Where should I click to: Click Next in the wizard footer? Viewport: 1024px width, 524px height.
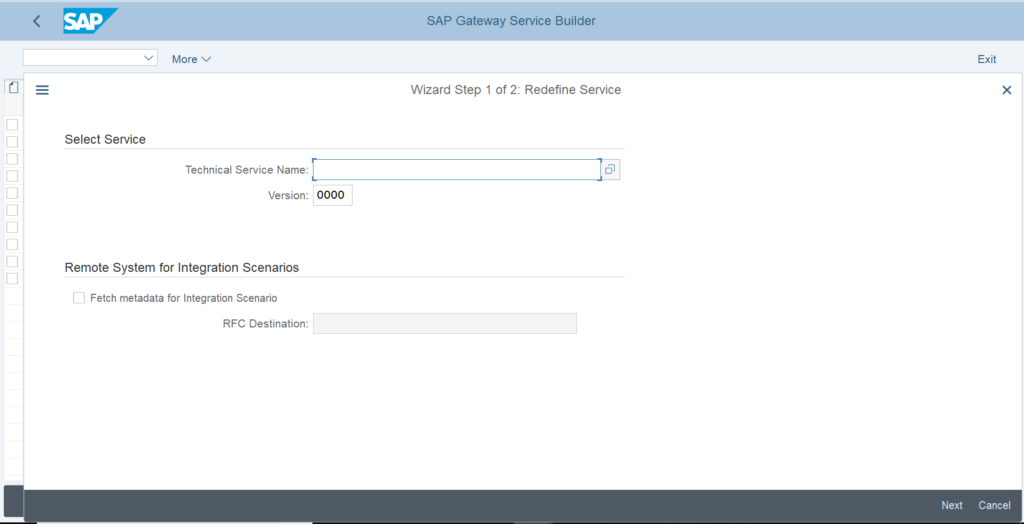coord(952,505)
